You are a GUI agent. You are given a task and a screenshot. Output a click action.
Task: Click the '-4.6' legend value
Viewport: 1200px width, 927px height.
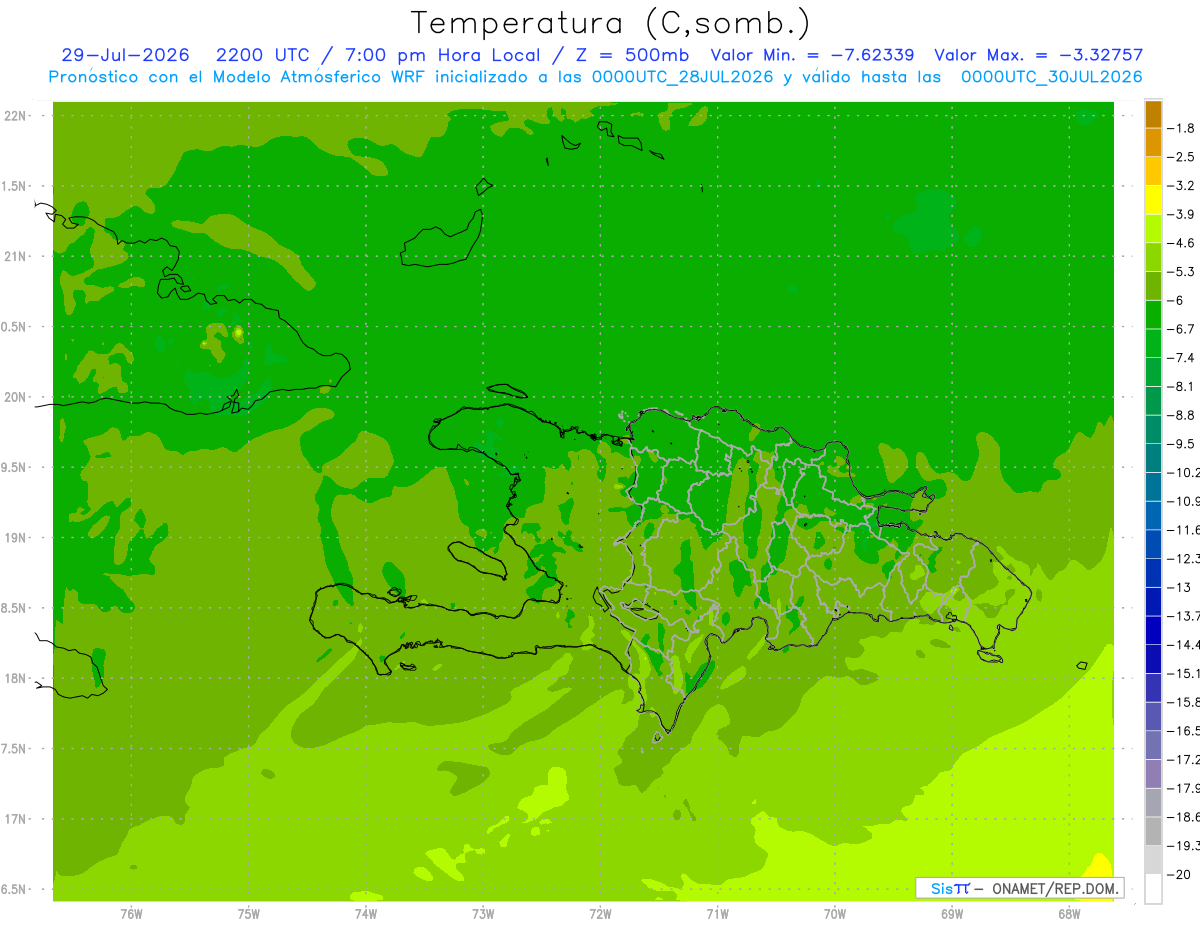click(1181, 243)
